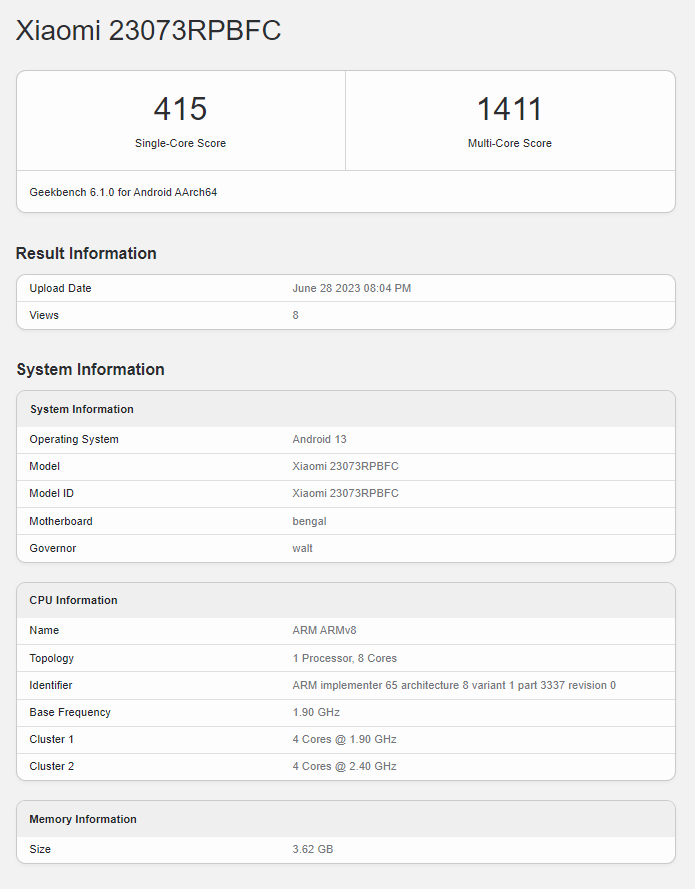The image size is (695, 889).
Task: Click the System Information table header
Action: 82,409
